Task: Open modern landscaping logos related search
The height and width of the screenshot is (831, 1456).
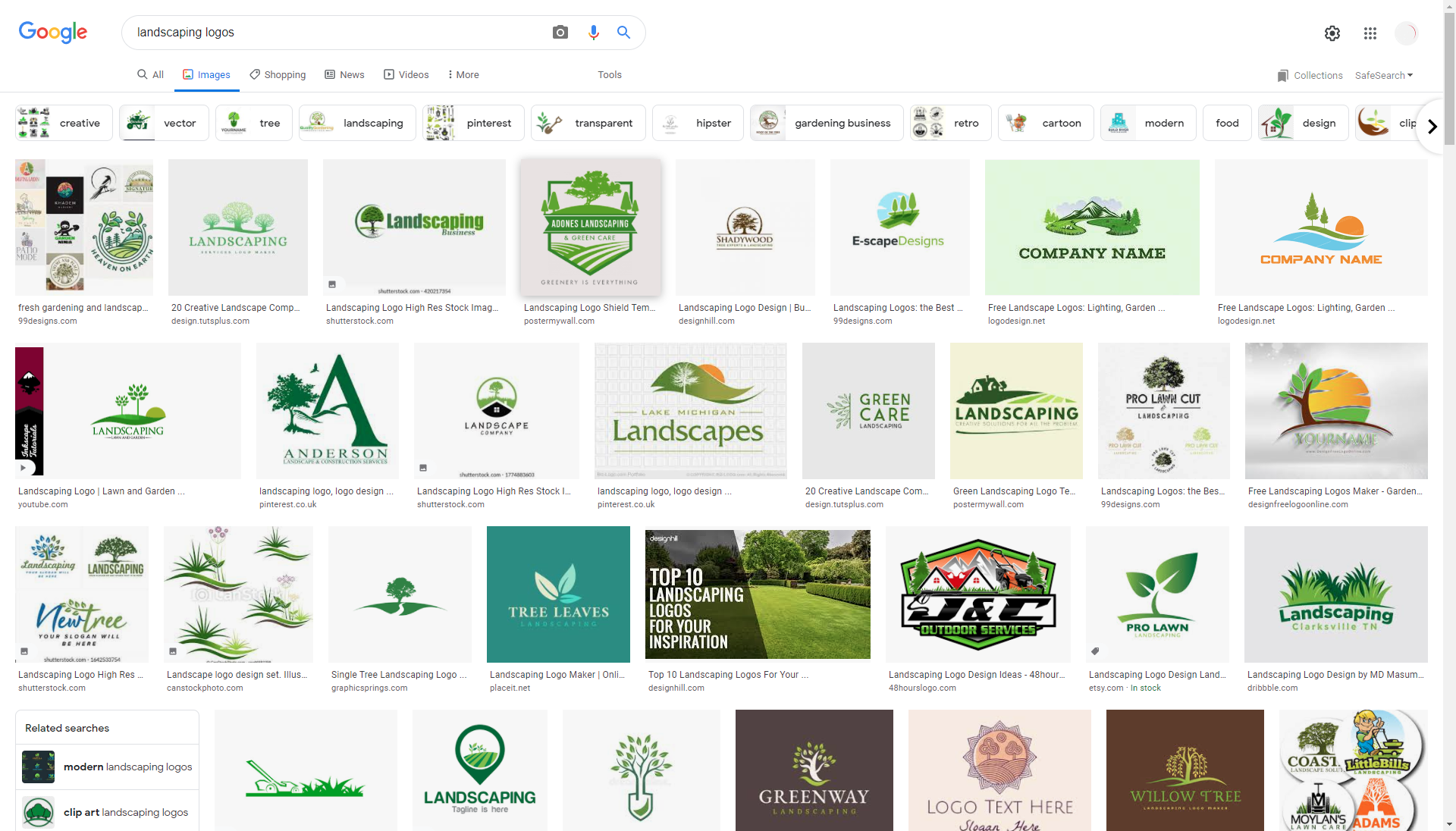Action: tap(107, 767)
